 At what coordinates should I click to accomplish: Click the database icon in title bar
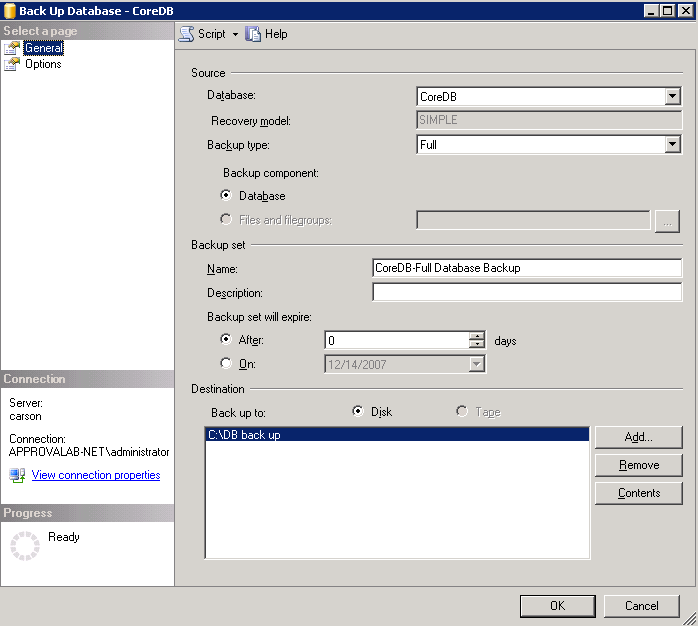point(9,10)
